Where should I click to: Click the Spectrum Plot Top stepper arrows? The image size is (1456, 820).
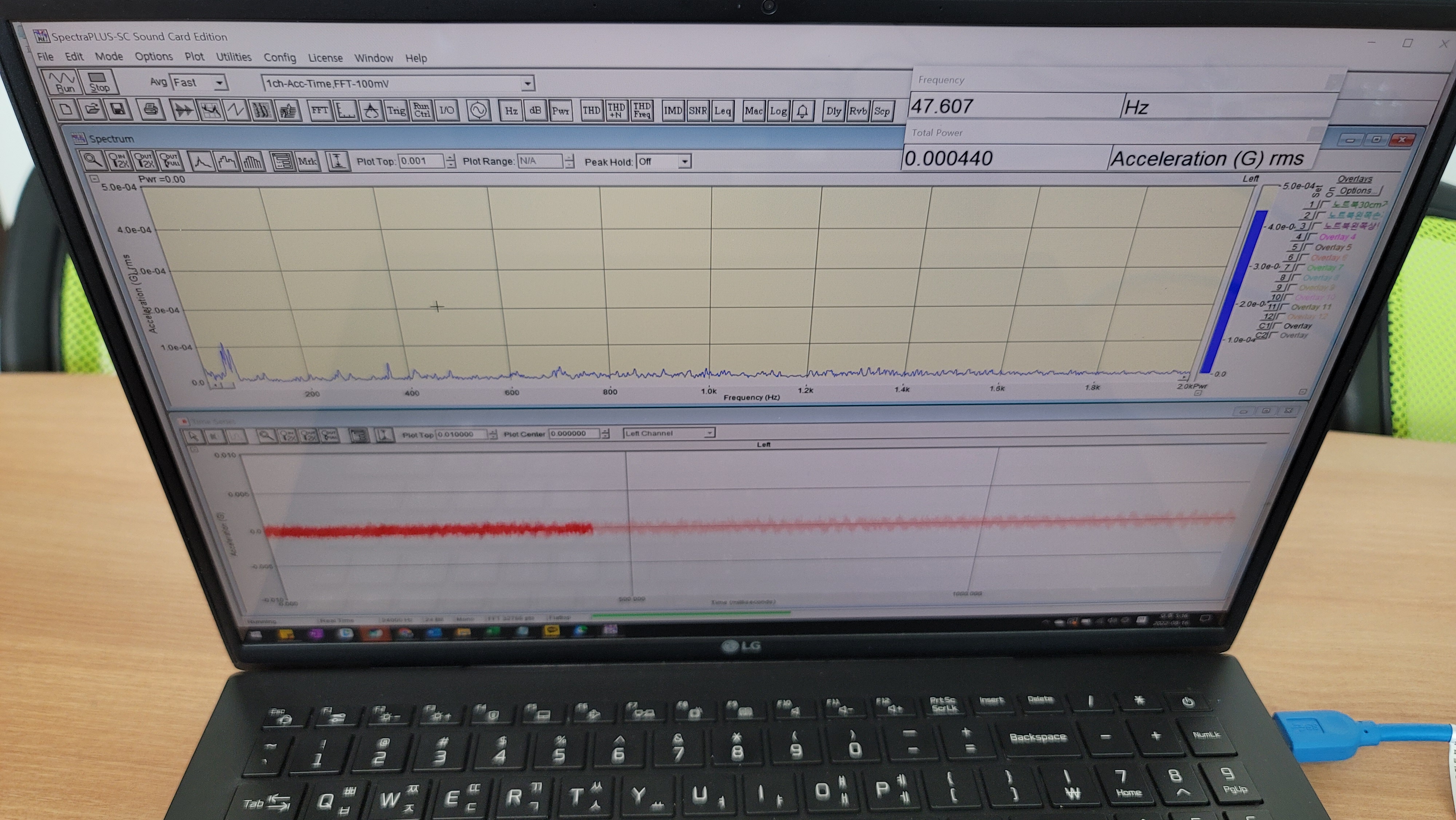451,161
